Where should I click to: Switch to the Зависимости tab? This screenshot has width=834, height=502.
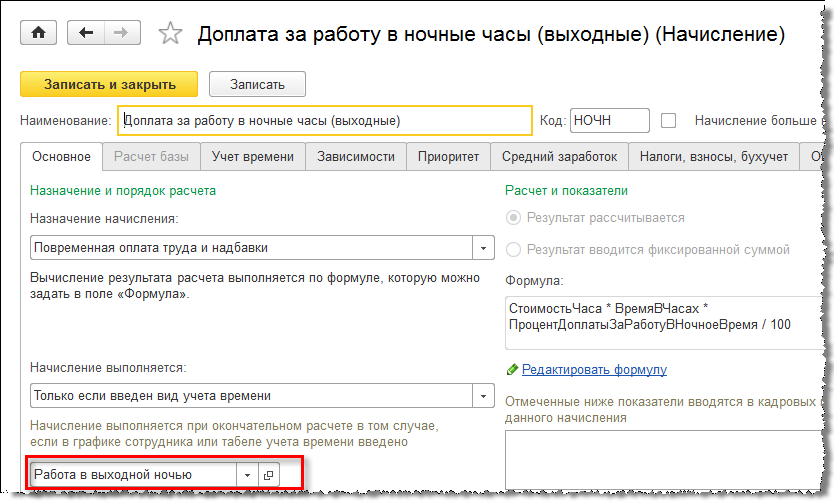click(x=355, y=156)
